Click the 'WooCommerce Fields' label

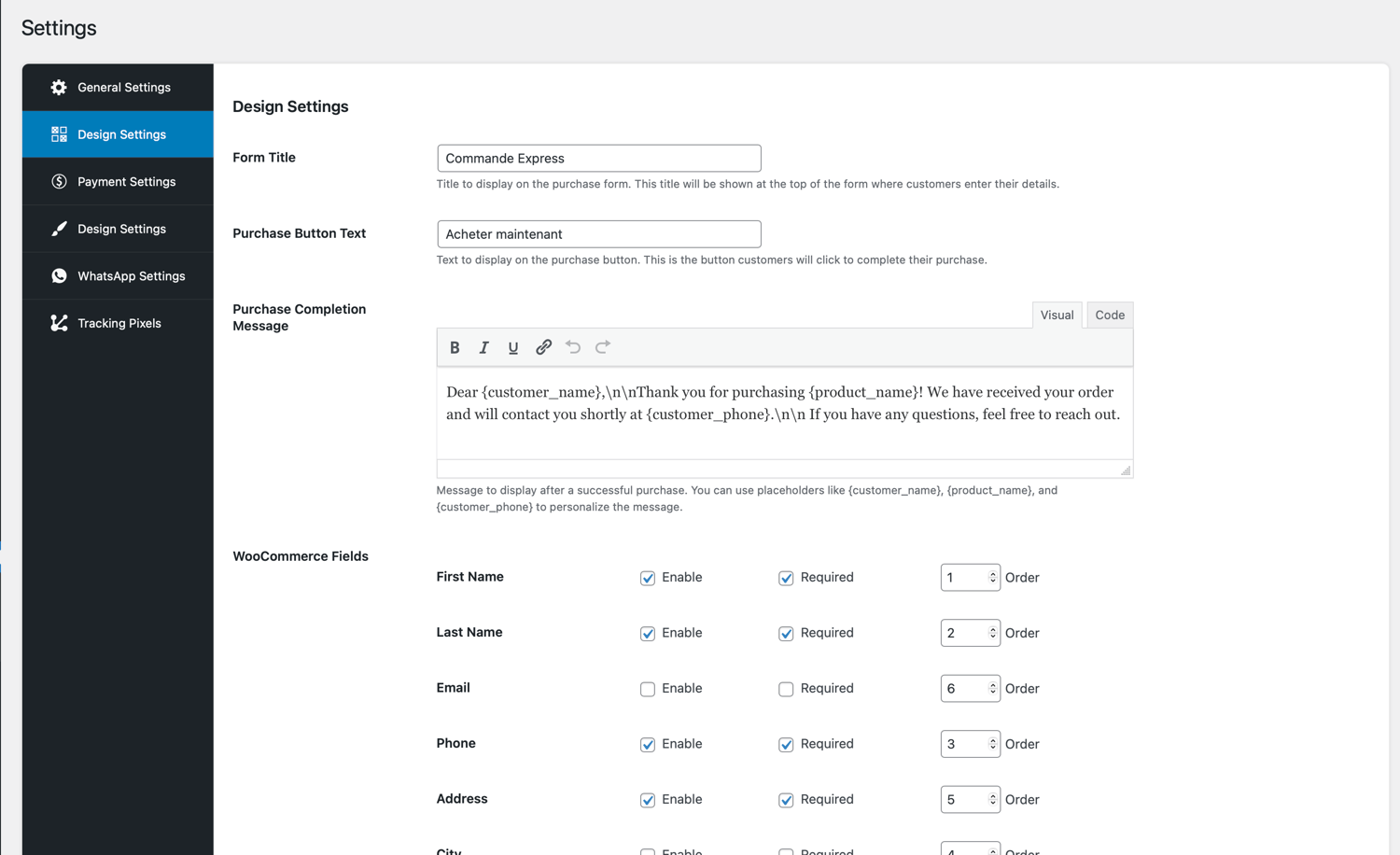(x=301, y=556)
